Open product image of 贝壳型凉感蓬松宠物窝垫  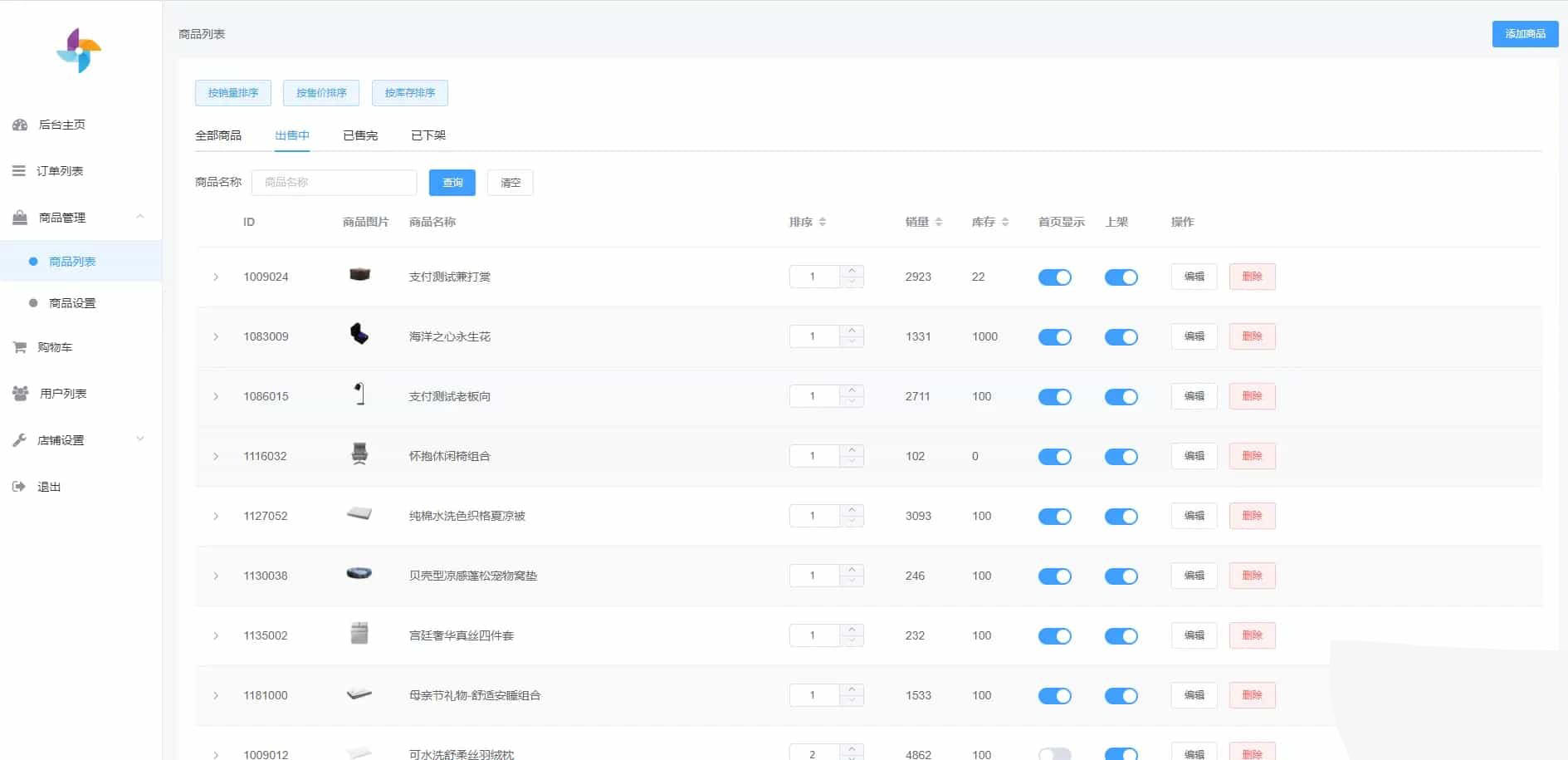coord(359,574)
